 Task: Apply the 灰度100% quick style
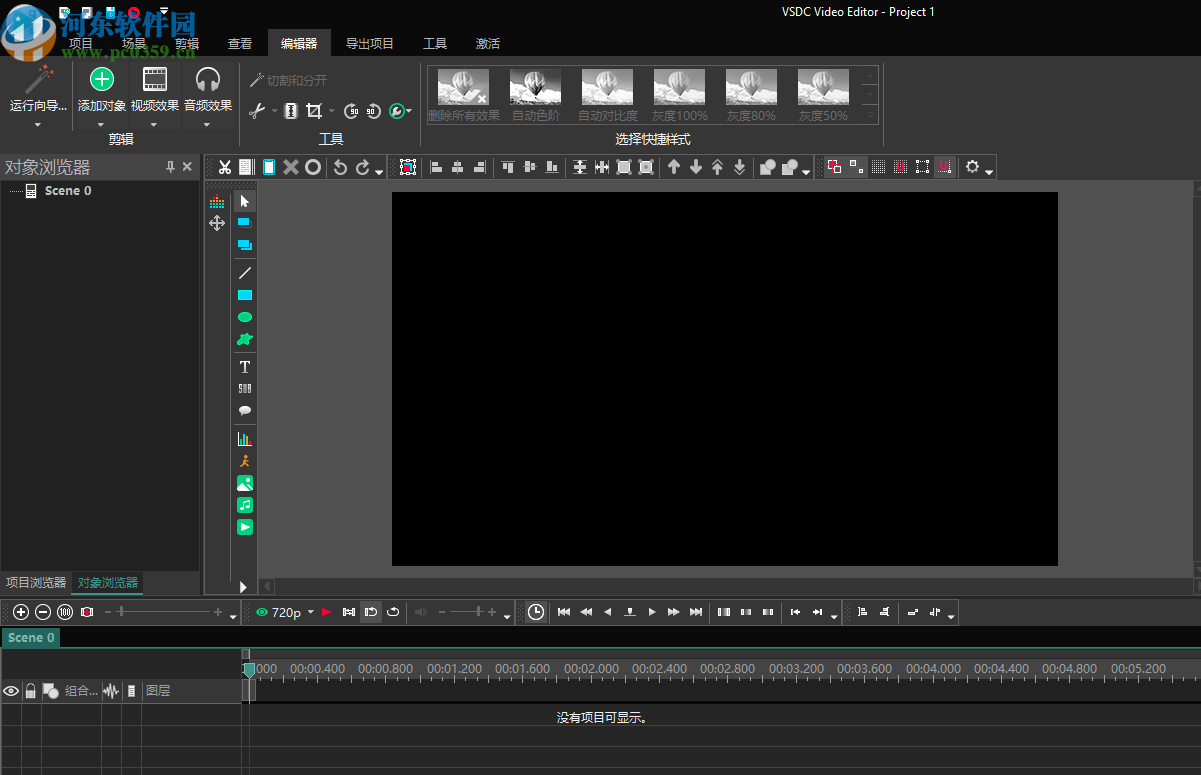pos(679,94)
